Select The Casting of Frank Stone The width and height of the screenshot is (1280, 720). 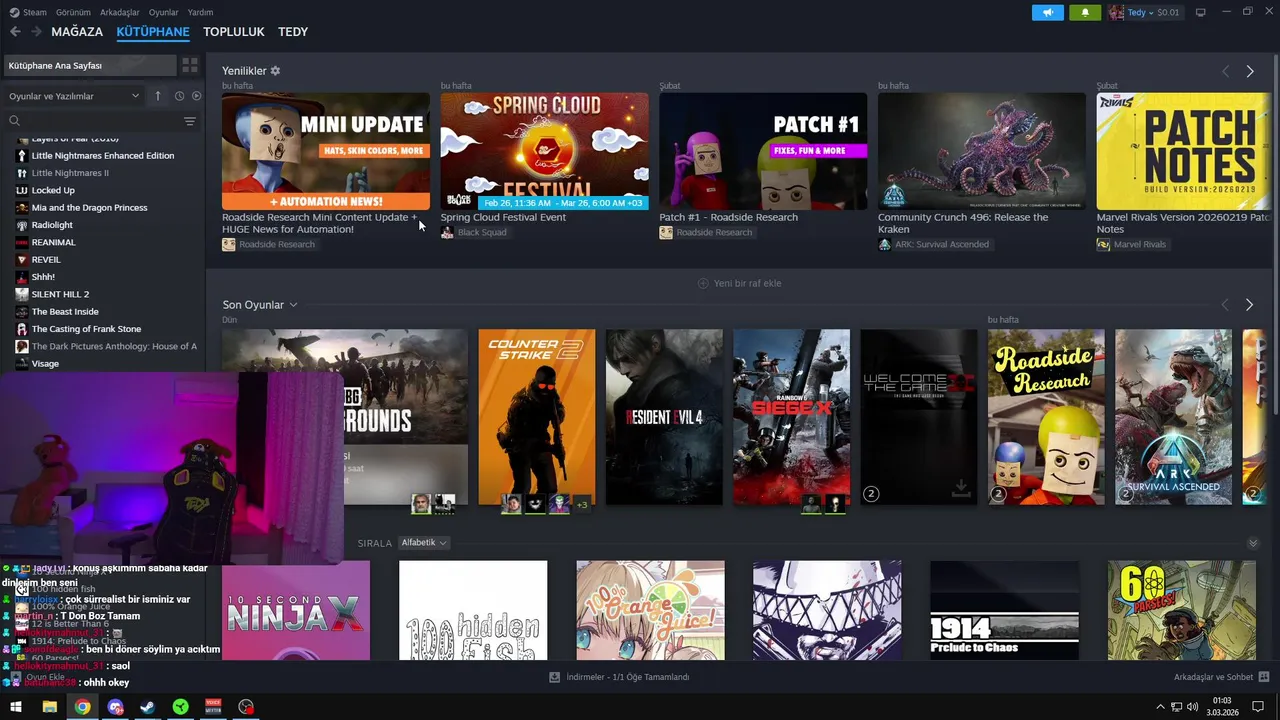86,329
